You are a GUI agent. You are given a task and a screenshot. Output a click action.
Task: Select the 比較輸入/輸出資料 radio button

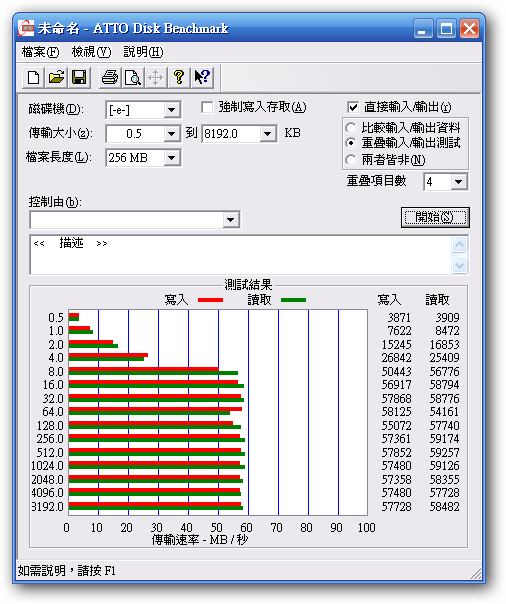tap(350, 128)
